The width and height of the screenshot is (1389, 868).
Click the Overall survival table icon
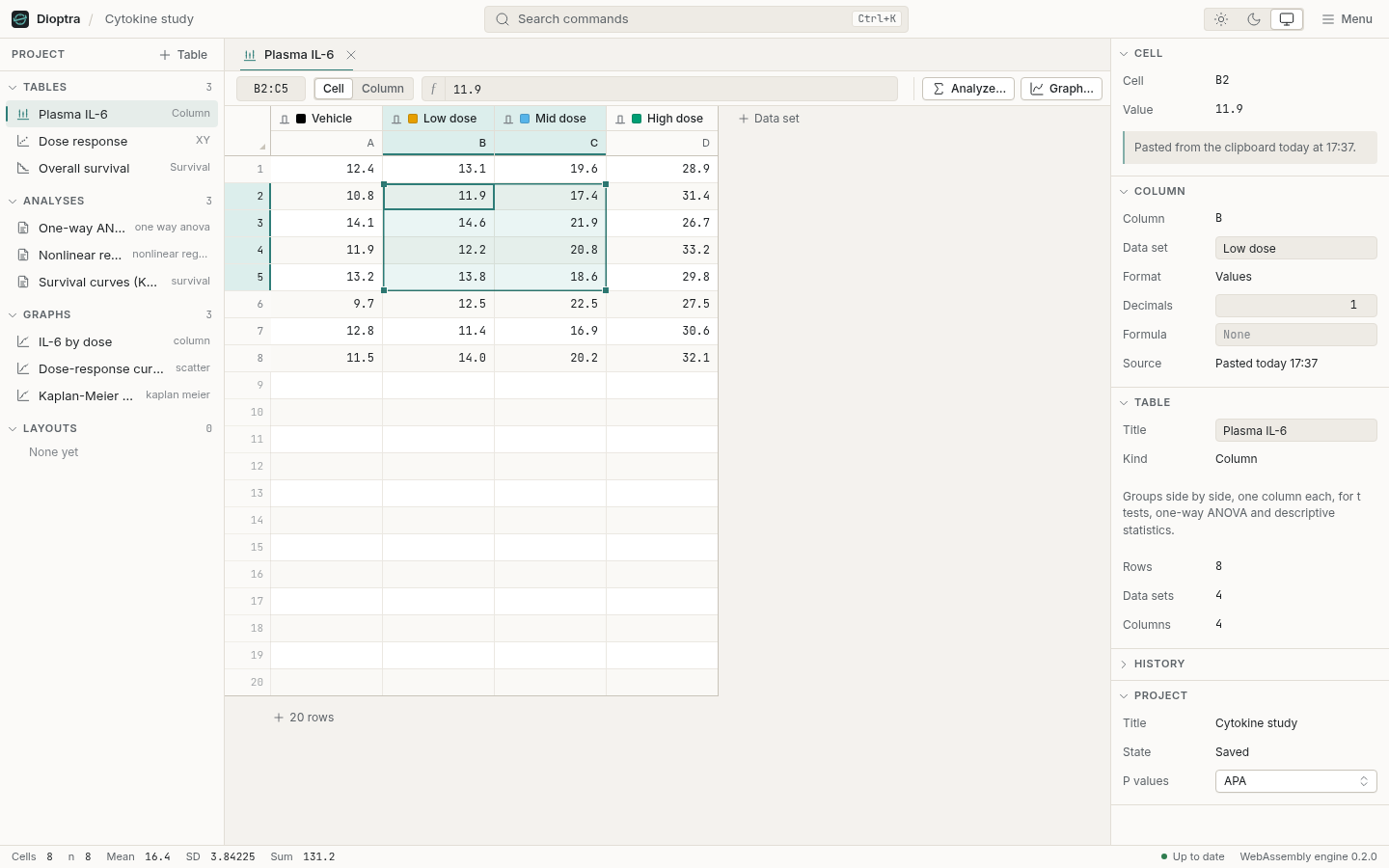tap(23, 168)
